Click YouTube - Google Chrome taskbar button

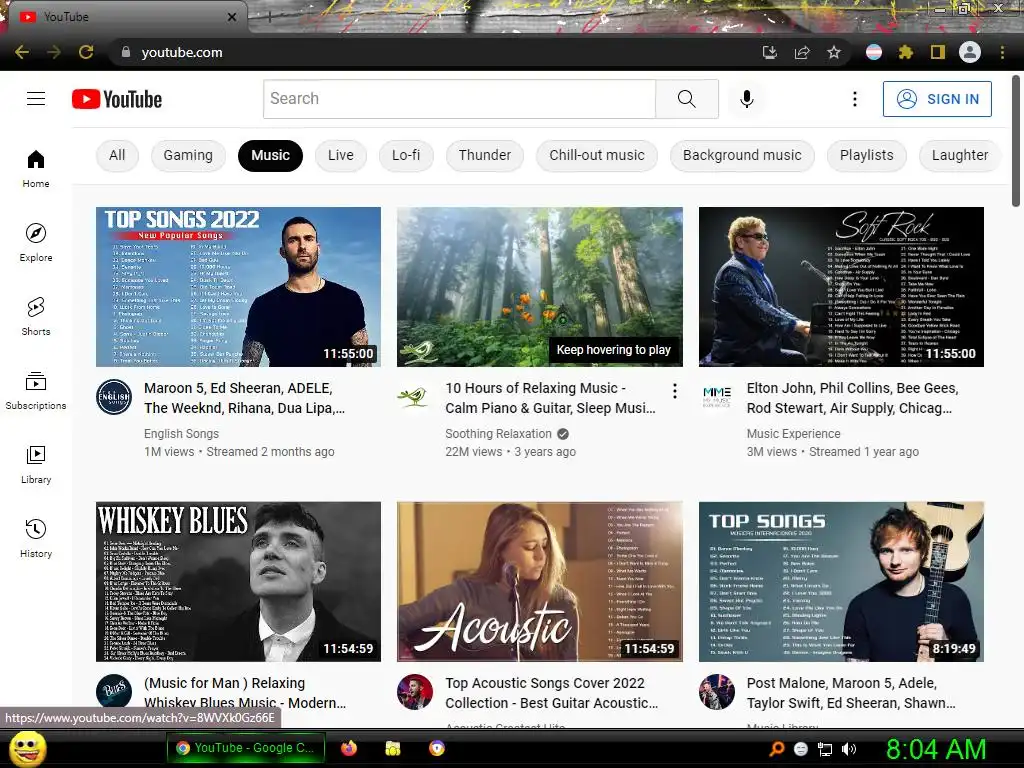(246, 748)
